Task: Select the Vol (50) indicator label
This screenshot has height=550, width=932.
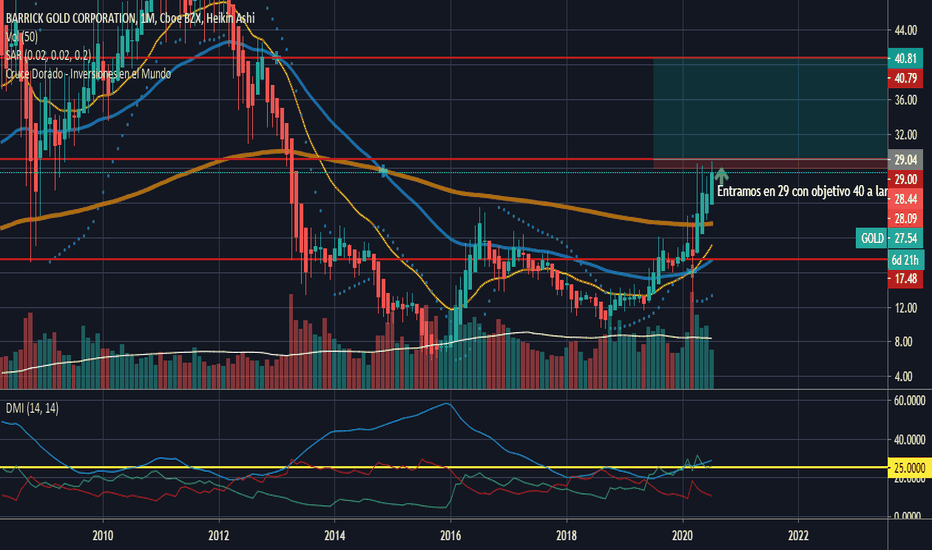Action: (x=21, y=37)
